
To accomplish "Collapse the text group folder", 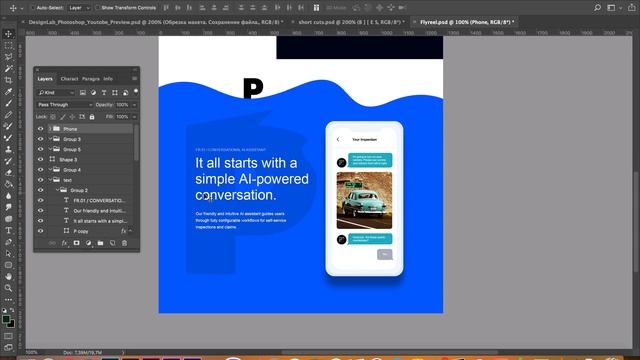I will tap(50, 180).
